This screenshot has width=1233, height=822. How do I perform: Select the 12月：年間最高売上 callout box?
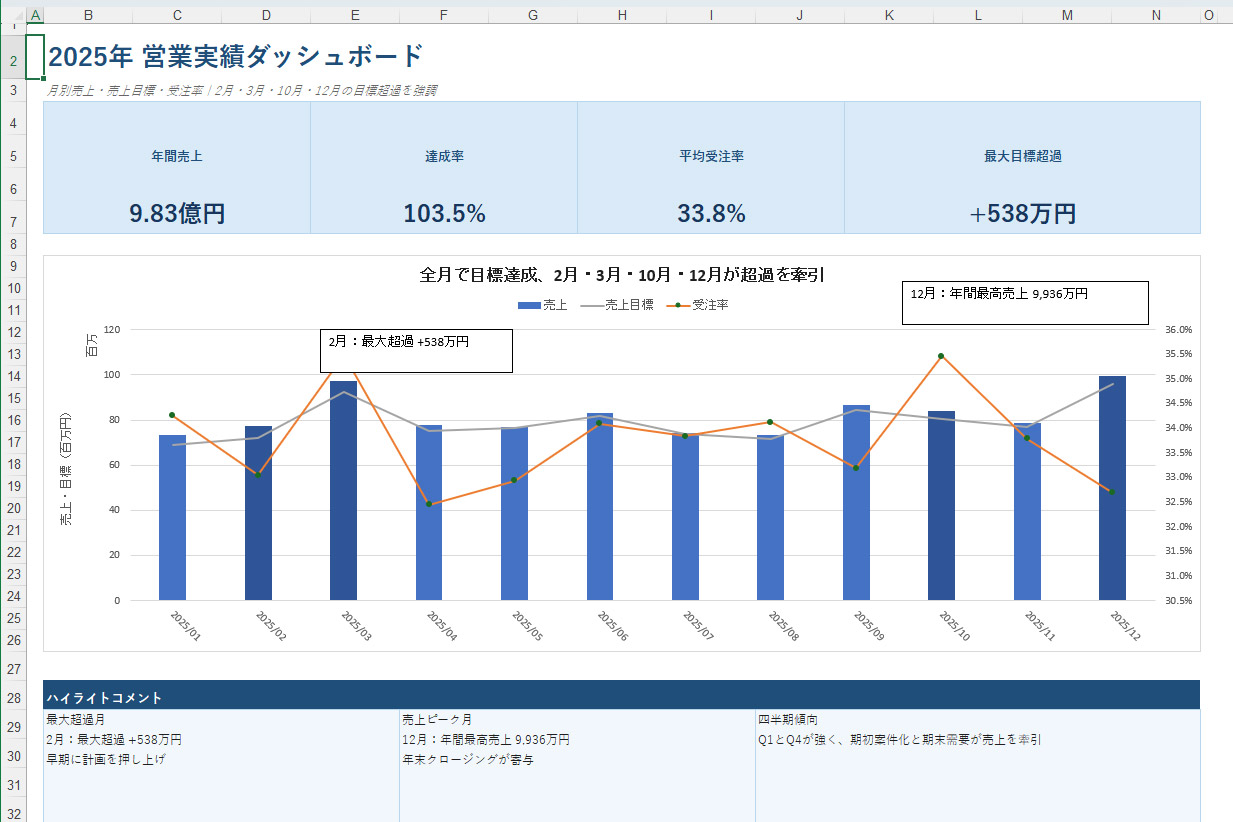(x=1025, y=302)
